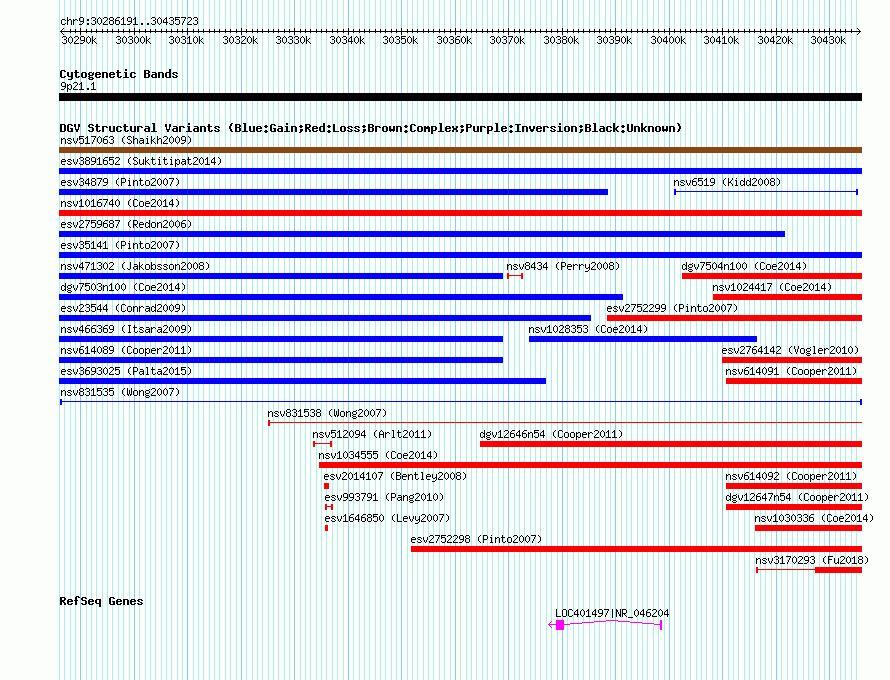The width and height of the screenshot is (890, 680).
Task: Click the thin nsv6519 variant line
Action: 766,192
